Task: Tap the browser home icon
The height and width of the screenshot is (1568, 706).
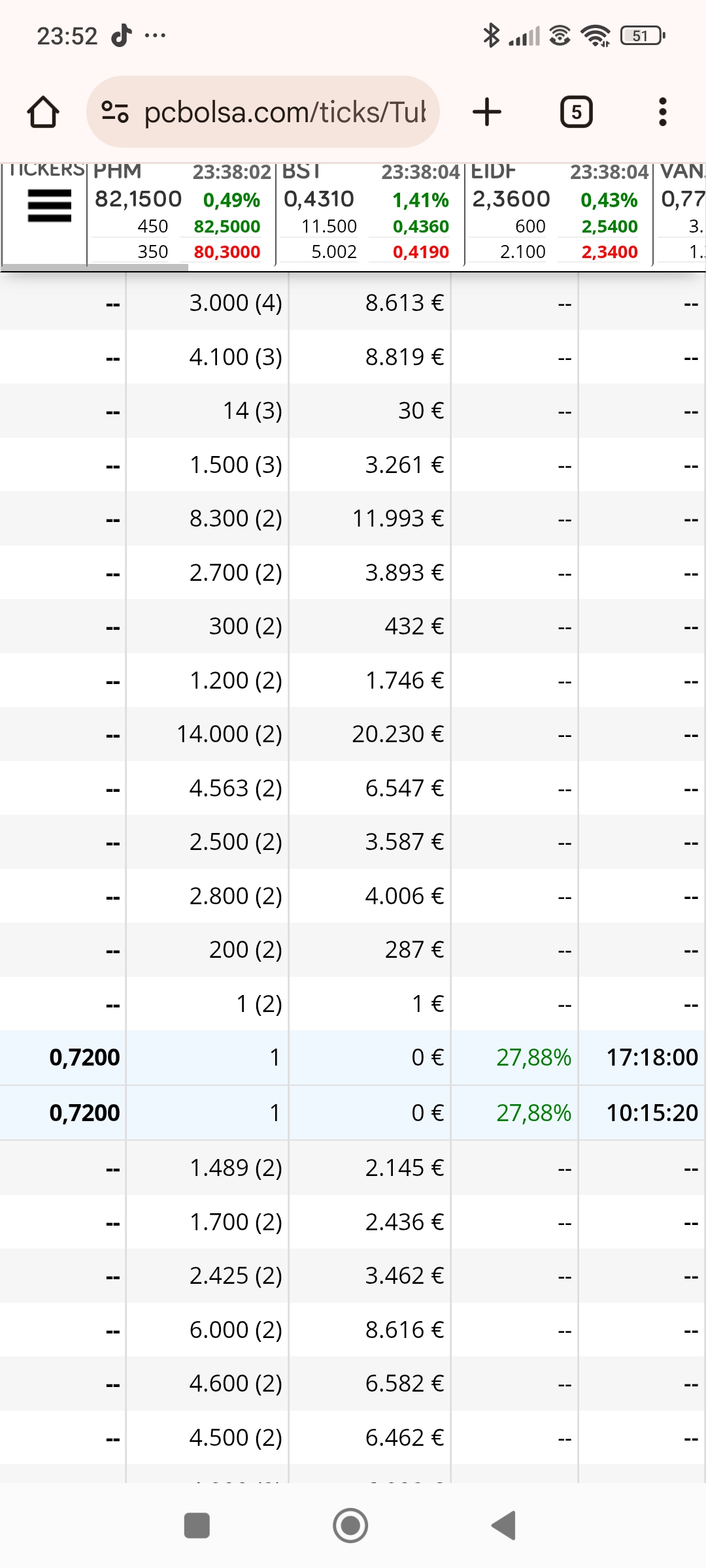Action: tap(43, 112)
